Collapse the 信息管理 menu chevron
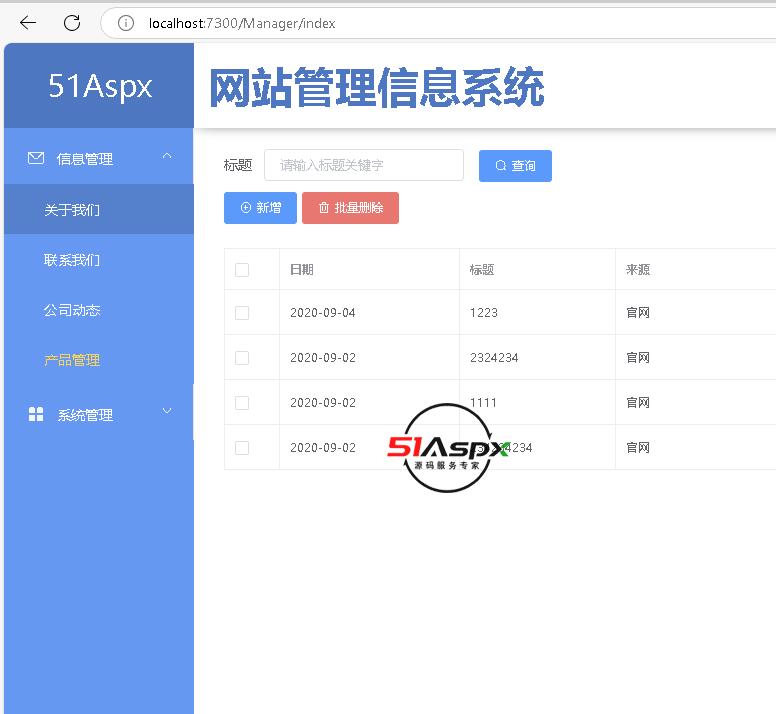This screenshot has width=776, height=714. pyautogui.click(x=167, y=157)
